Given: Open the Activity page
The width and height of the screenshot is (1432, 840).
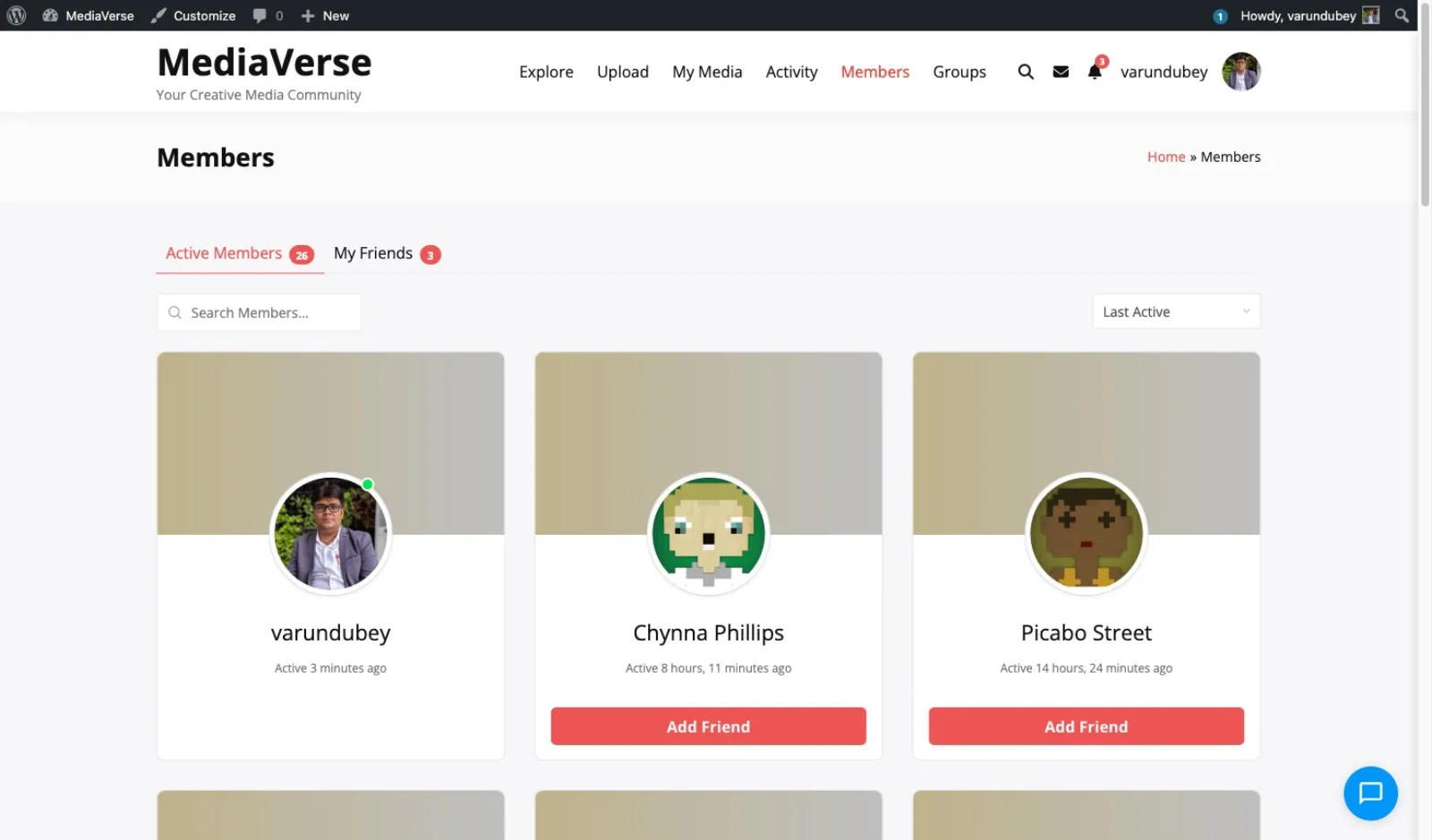Looking at the screenshot, I should 791,72.
